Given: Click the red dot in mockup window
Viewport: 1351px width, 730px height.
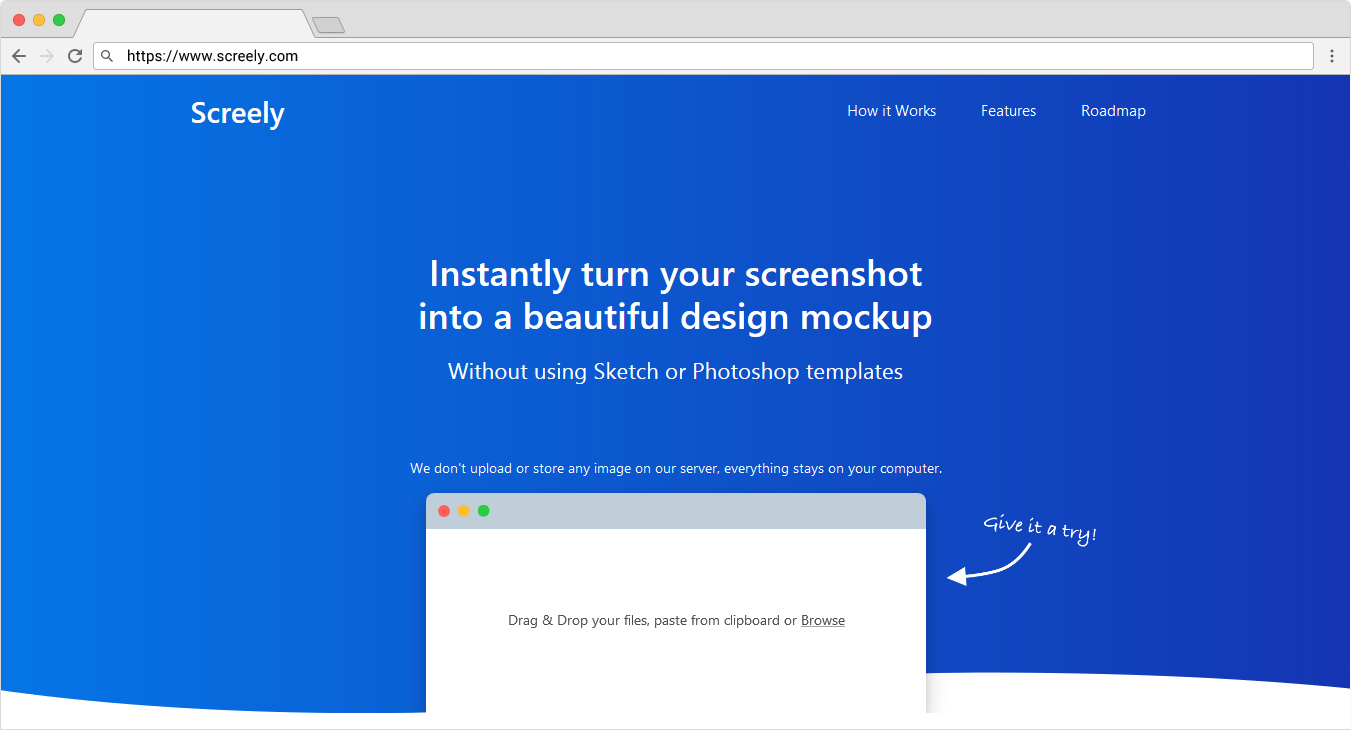Looking at the screenshot, I should [x=444, y=511].
